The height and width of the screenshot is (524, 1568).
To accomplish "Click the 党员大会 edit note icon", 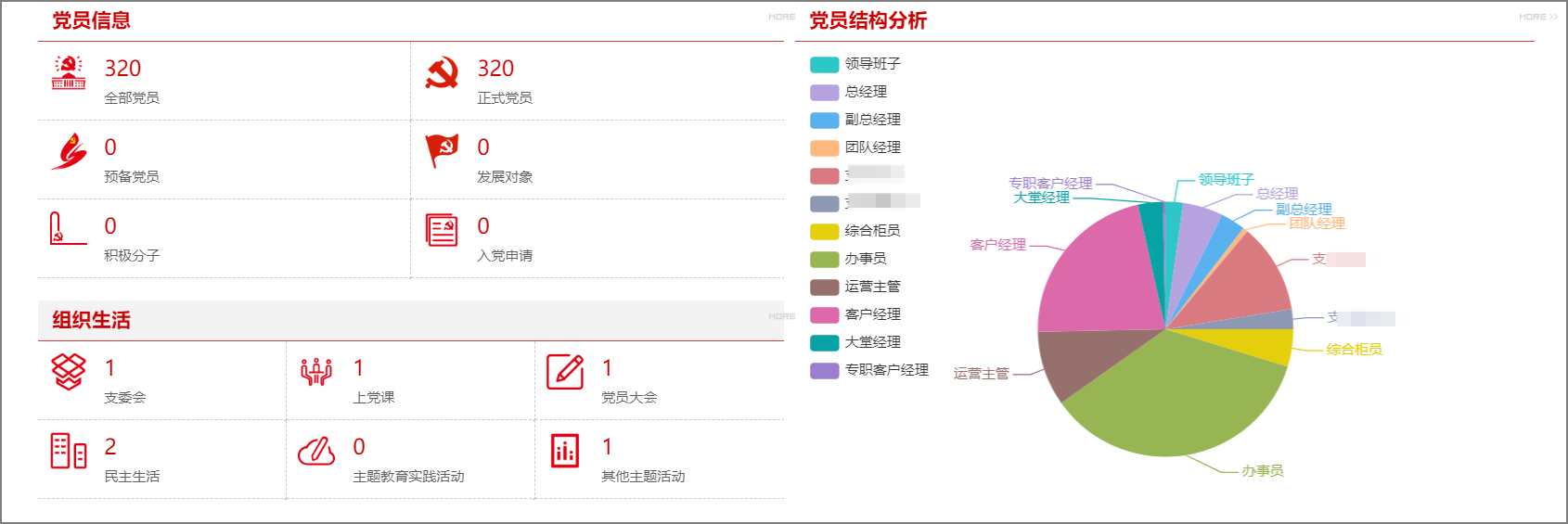I will point(565,371).
